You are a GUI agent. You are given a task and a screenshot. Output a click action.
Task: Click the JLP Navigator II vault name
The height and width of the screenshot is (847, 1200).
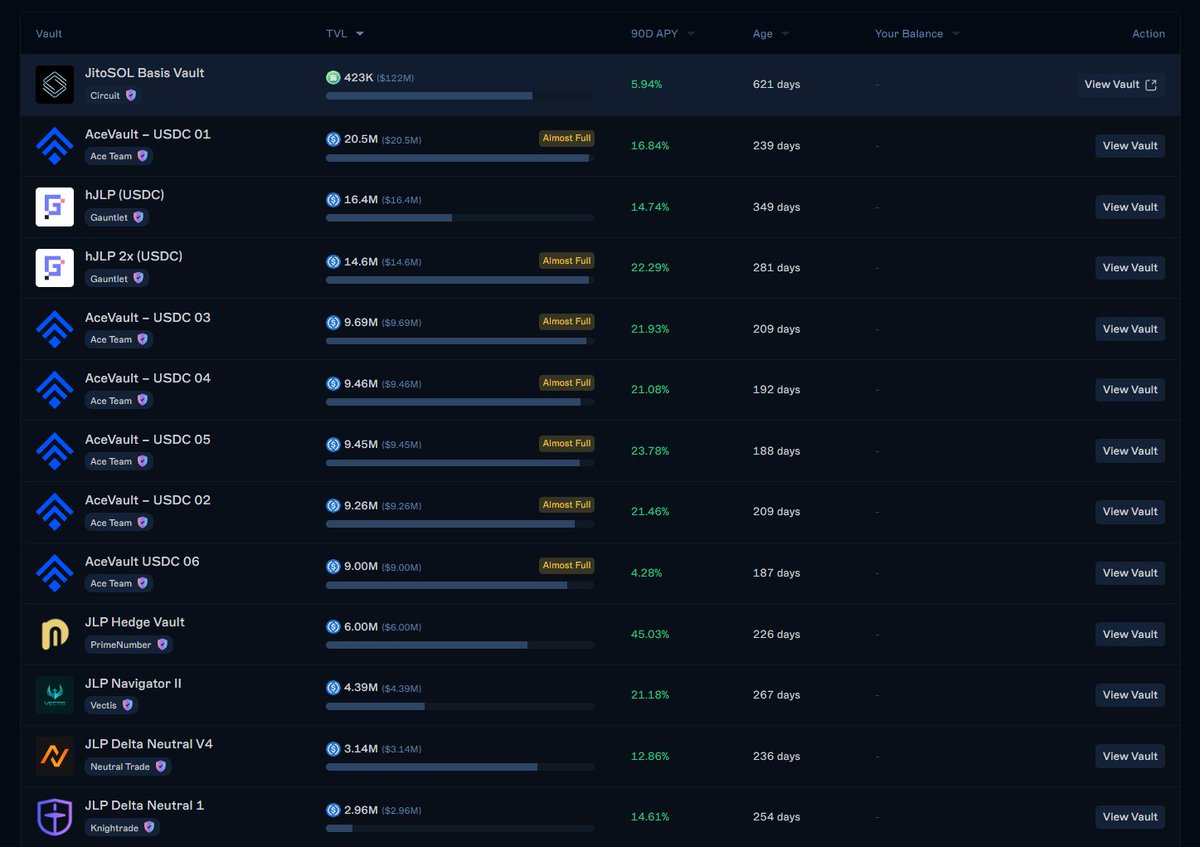133,684
